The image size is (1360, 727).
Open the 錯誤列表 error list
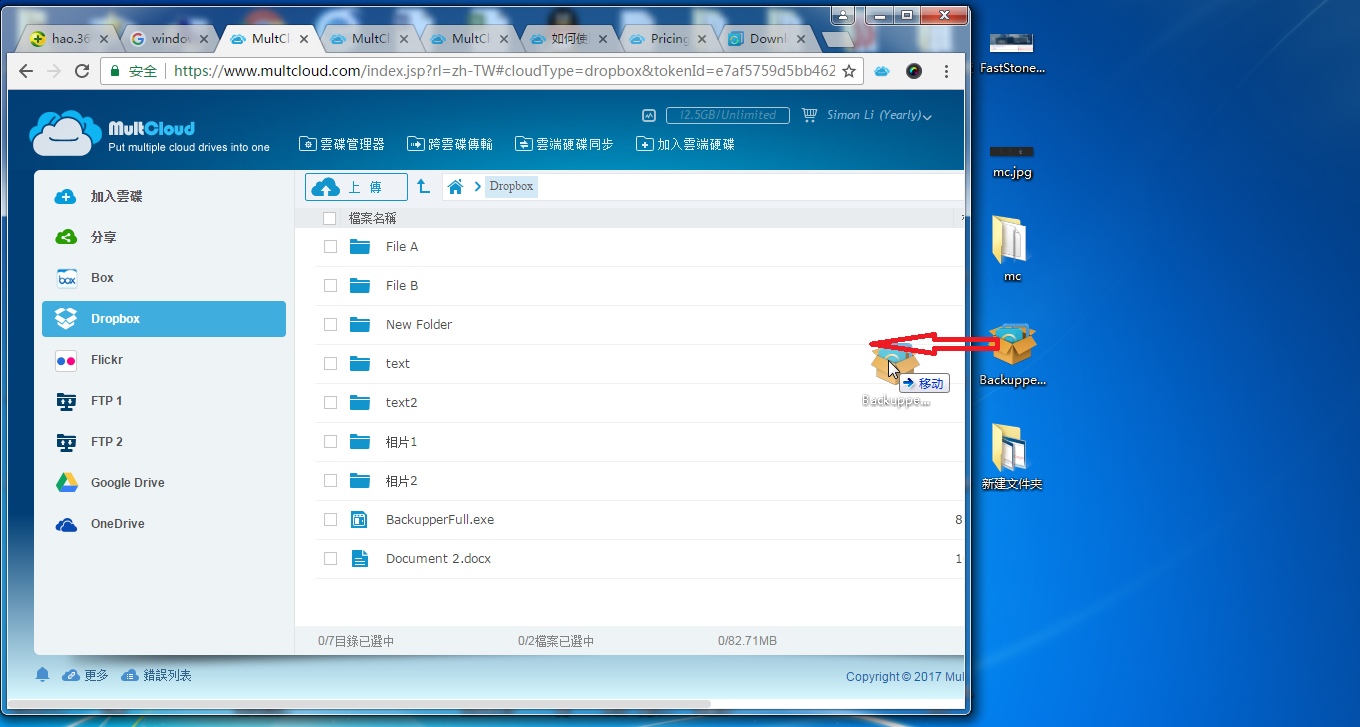tap(157, 675)
